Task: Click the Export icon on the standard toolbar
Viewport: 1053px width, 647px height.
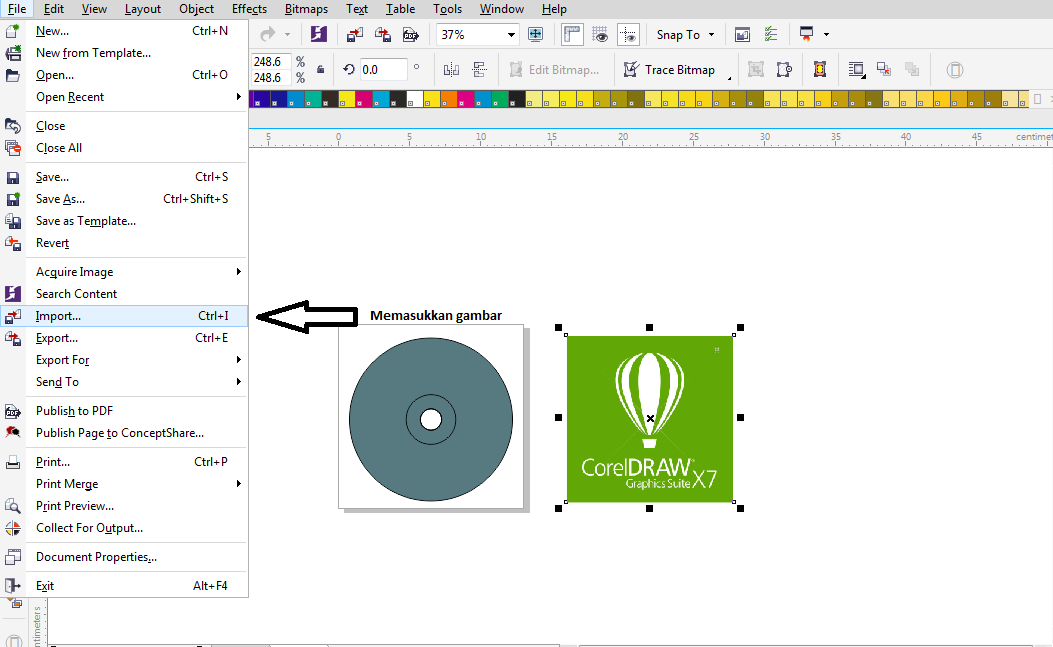Action: pos(383,33)
